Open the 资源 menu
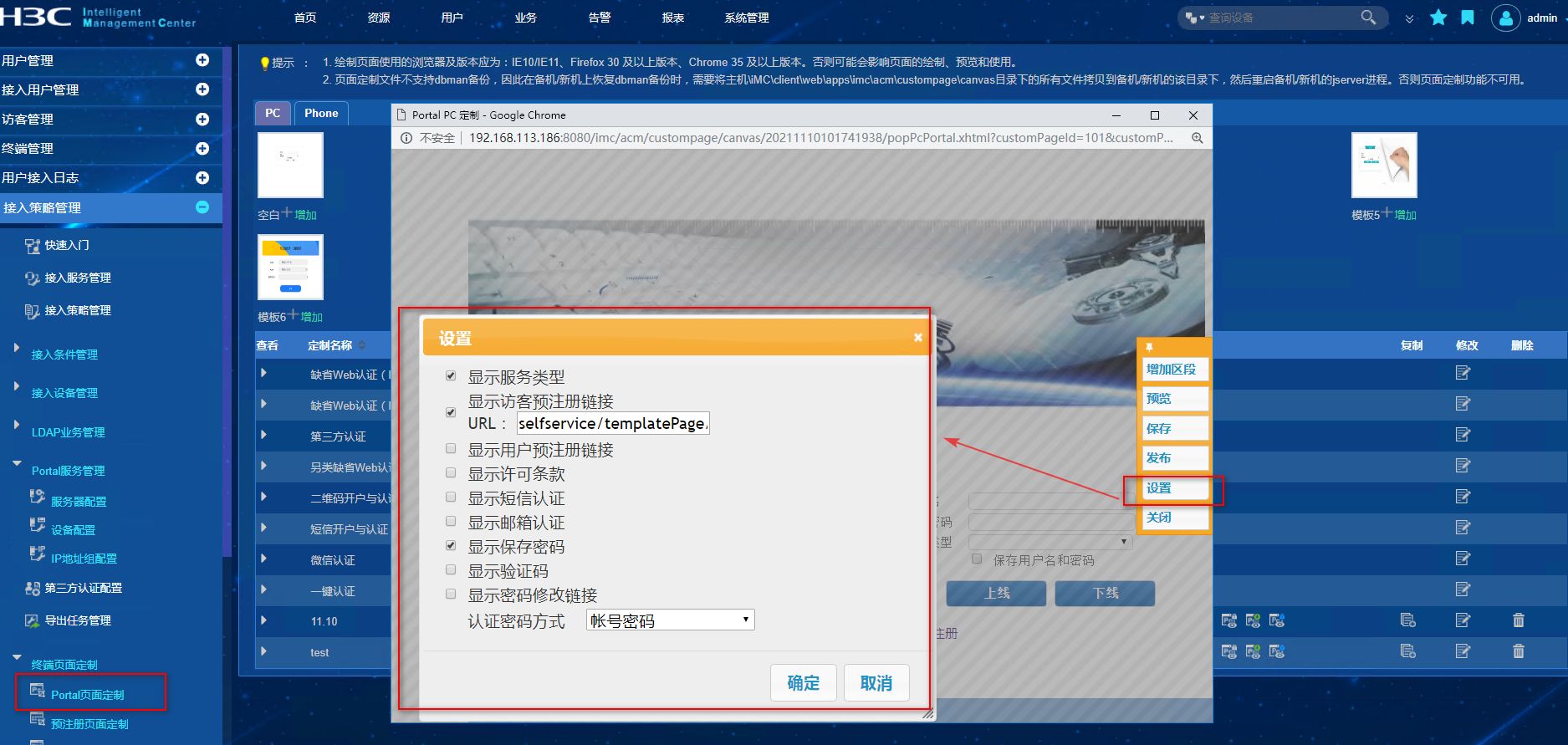This screenshot has height=745, width=1568. point(379,18)
